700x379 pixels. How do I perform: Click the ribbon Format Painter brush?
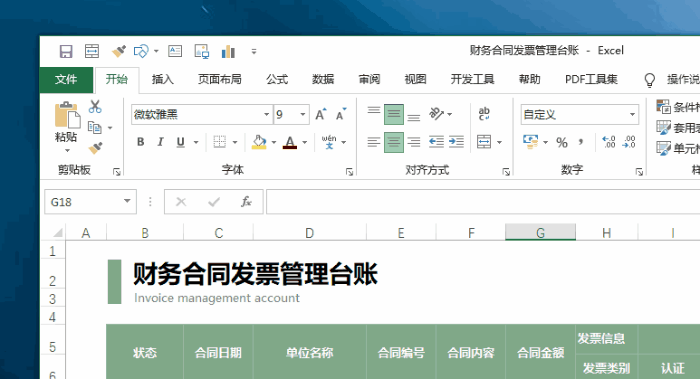96,148
